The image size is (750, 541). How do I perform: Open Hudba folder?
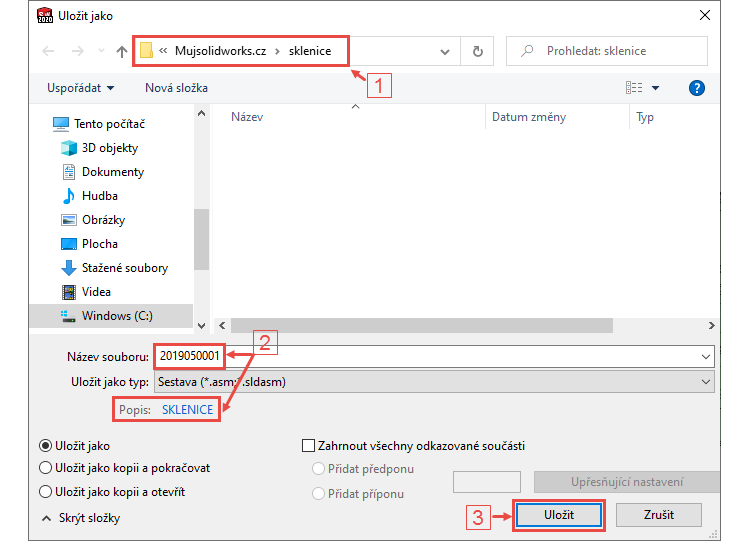(x=100, y=196)
